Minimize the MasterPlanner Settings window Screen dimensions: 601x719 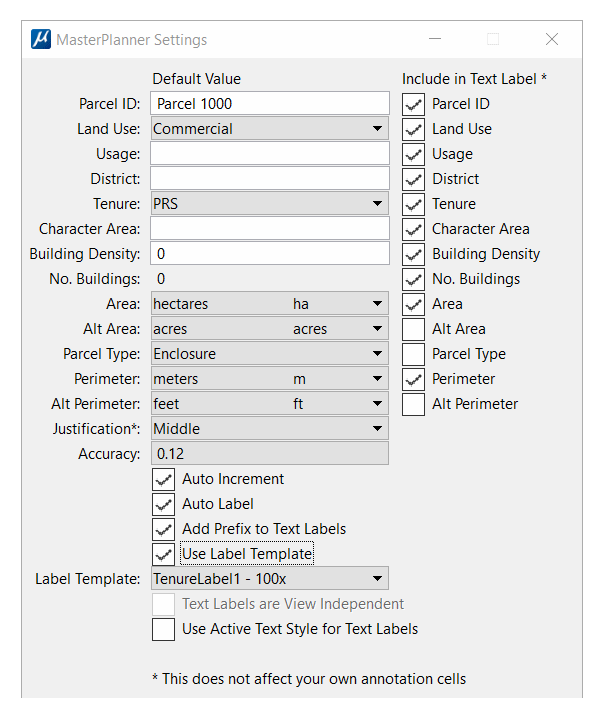(x=435, y=39)
